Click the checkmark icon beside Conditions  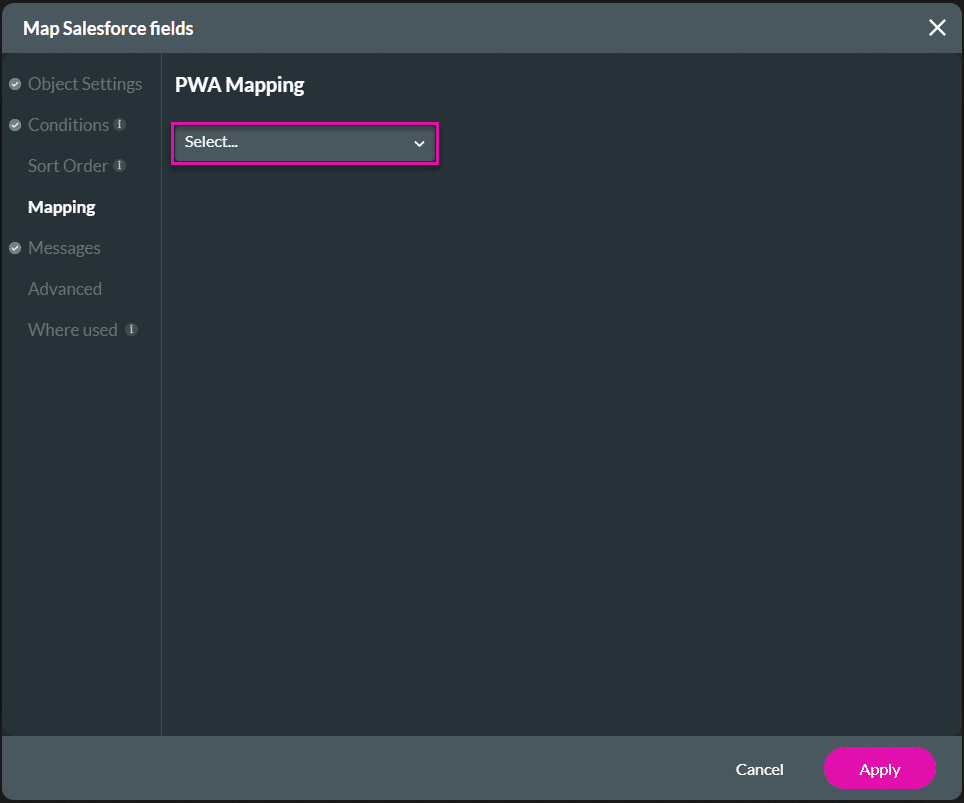click(14, 125)
